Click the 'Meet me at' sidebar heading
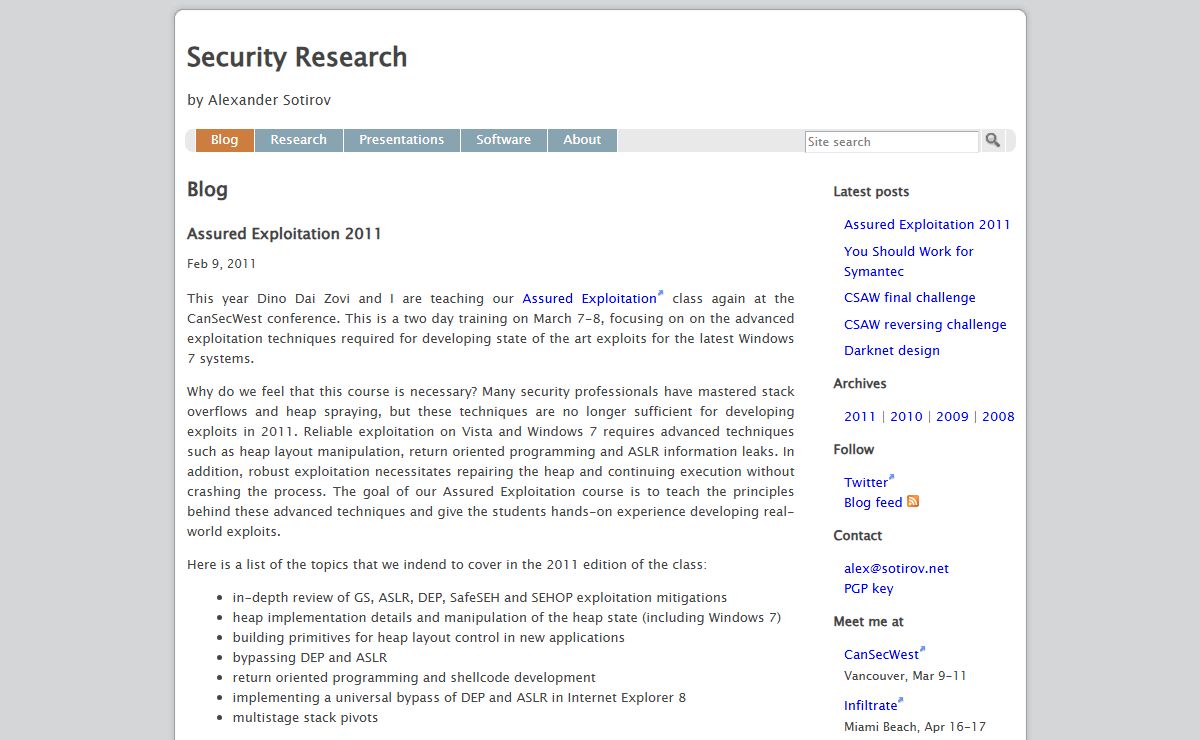This screenshot has width=1200, height=740. [868, 622]
